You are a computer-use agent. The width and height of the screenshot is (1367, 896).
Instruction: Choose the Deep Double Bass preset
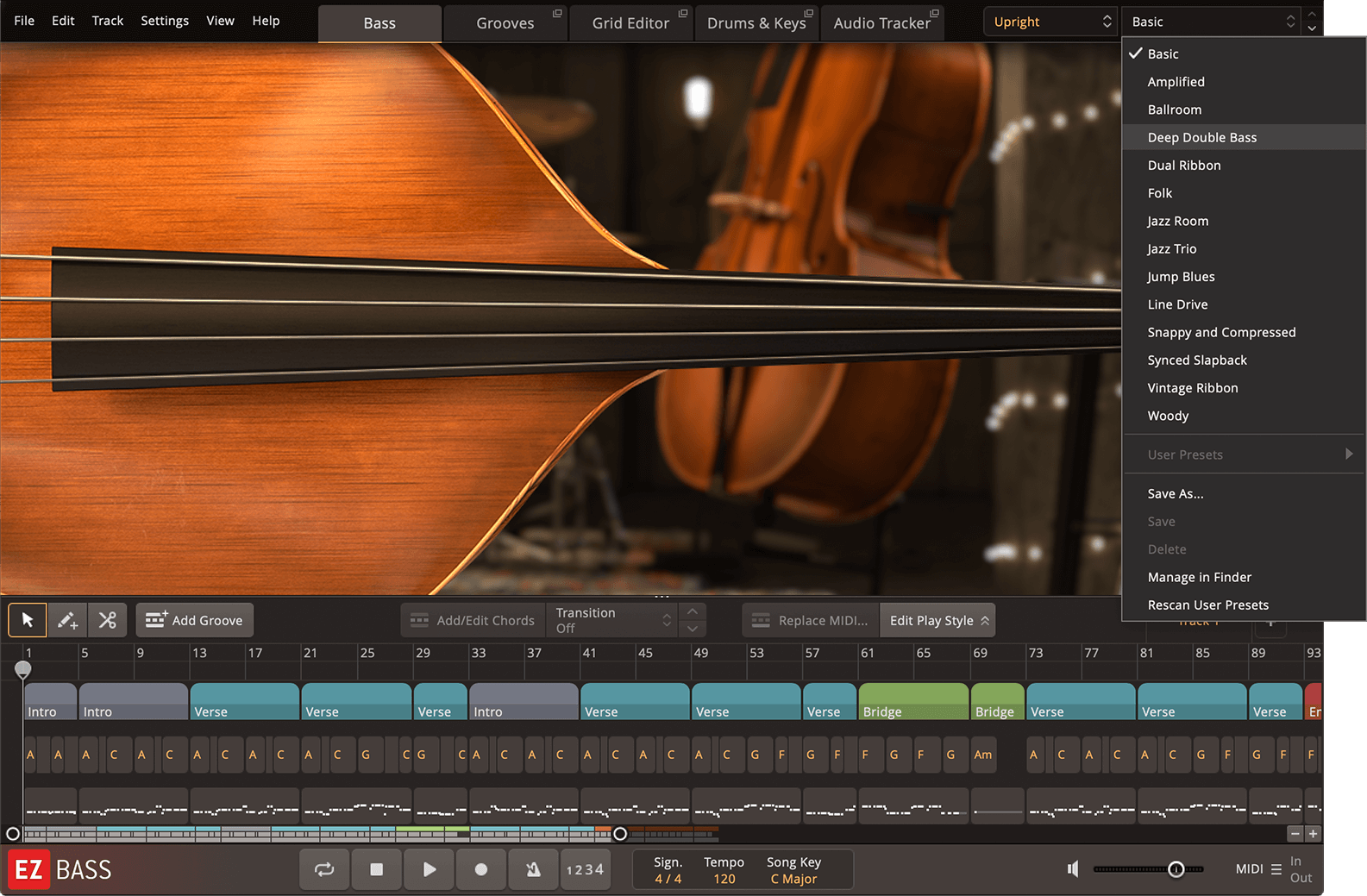click(1244, 137)
